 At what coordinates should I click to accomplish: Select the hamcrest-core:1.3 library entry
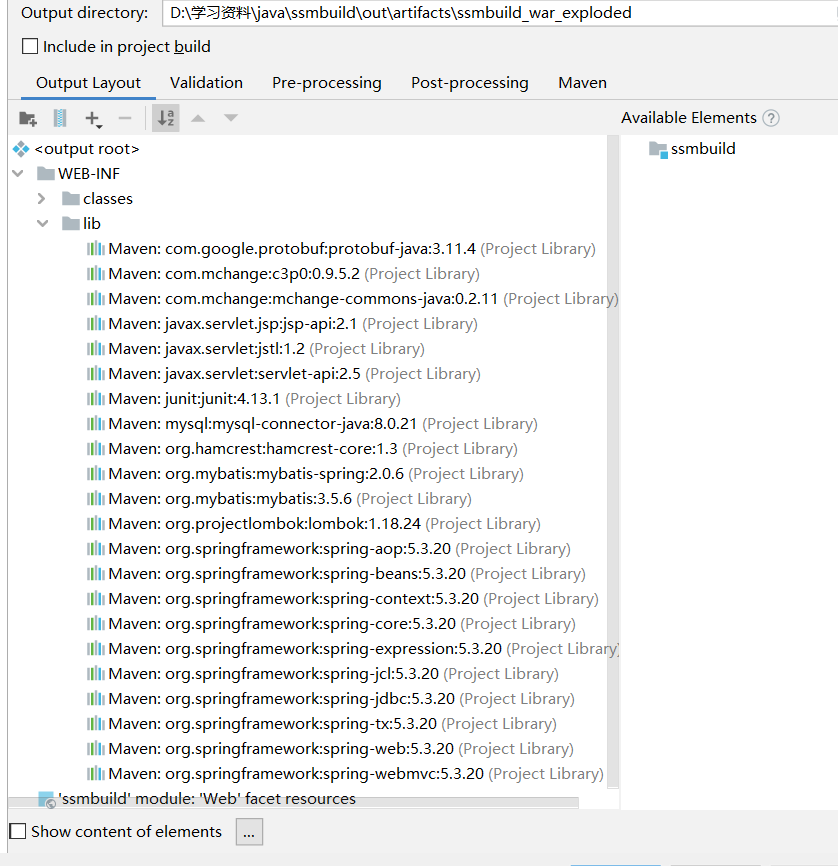point(302,448)
